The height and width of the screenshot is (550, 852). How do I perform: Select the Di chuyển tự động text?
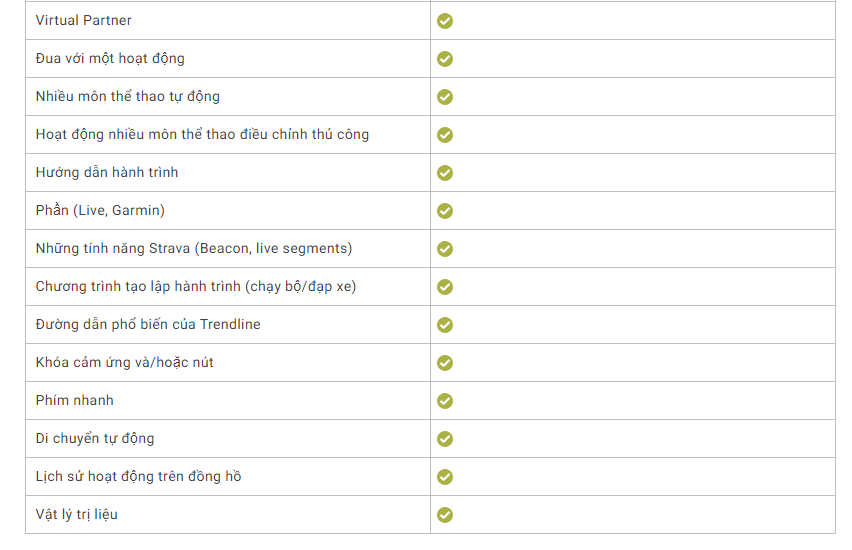point(95,439)
